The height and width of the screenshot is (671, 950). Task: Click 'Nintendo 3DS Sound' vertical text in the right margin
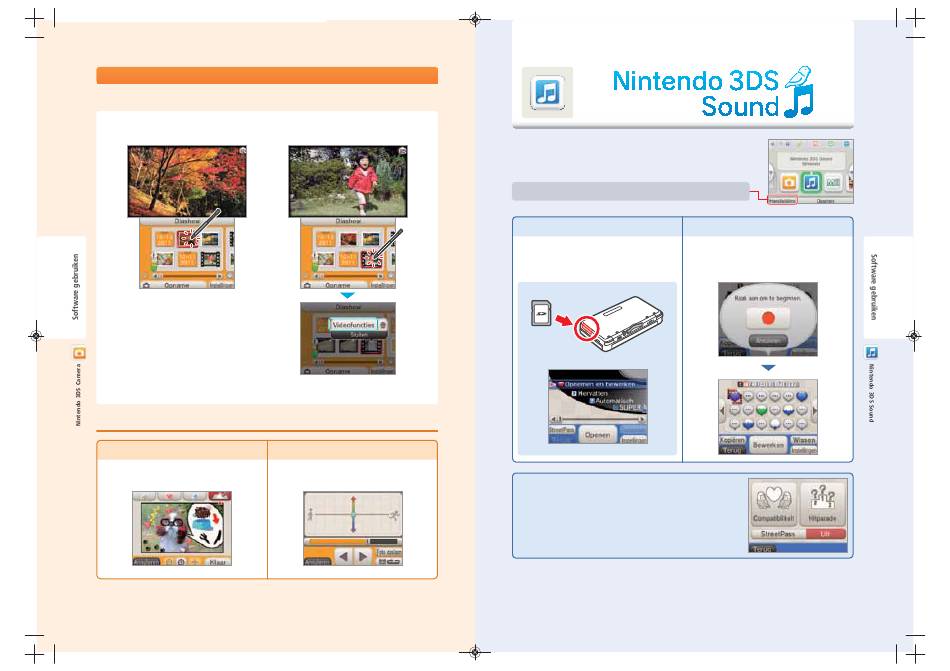tap(871, 392)
